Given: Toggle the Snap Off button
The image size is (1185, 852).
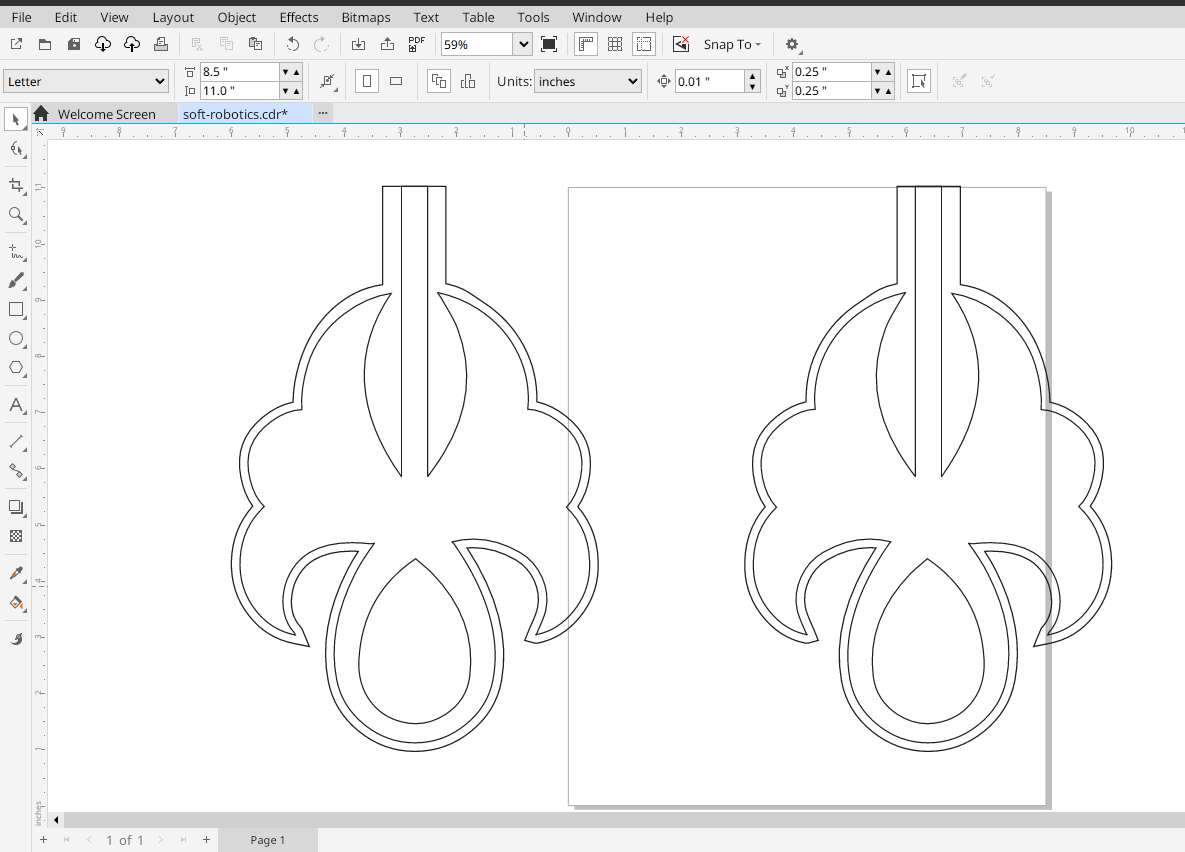Looking at the screenshot, I should coord(681,45).
